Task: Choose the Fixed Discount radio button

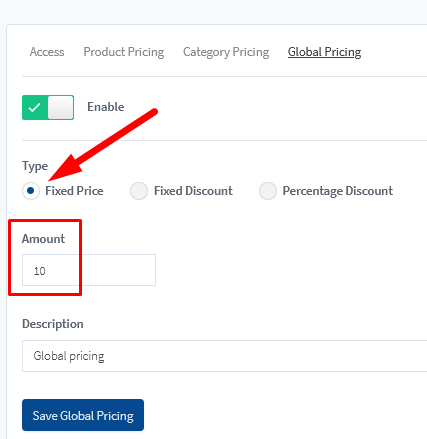Action: [139, 191]
